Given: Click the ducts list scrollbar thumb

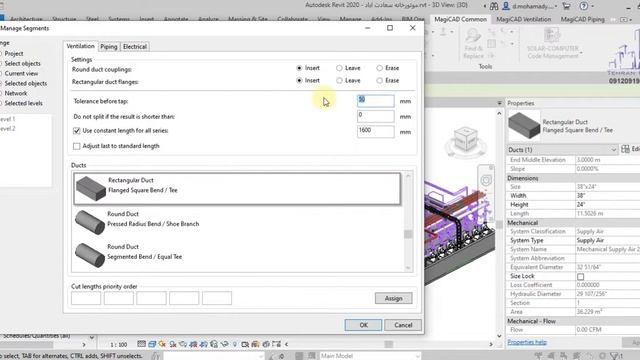Looking at the screenshot, I should pos(408,234).
